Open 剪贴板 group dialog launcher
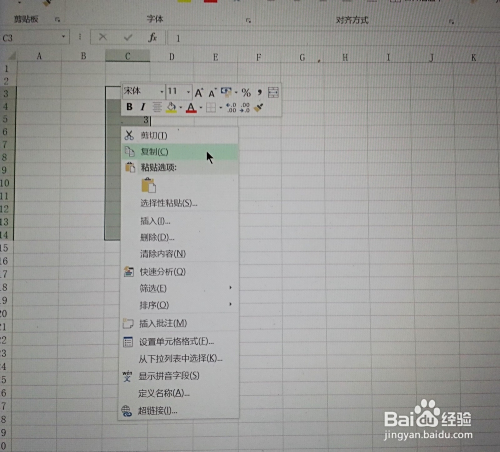The image size is (500, 452). point(57,20)
